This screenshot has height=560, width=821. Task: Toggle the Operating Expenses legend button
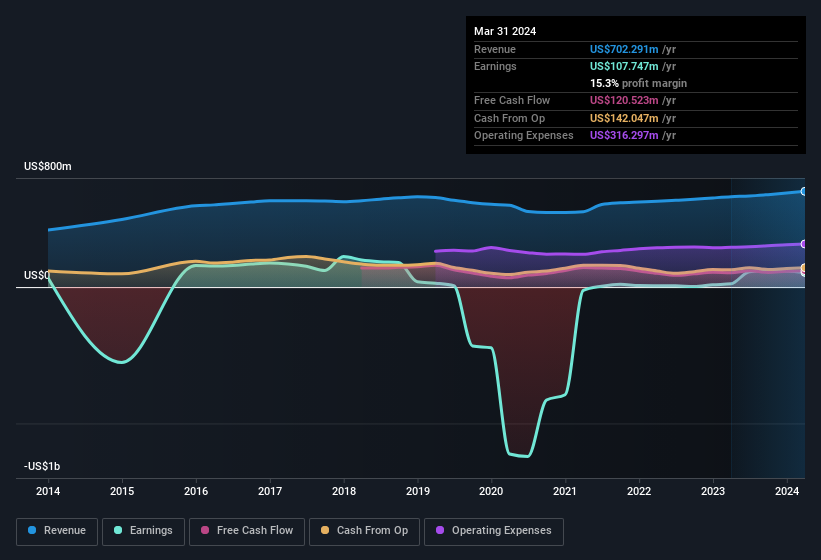(494, 531)
